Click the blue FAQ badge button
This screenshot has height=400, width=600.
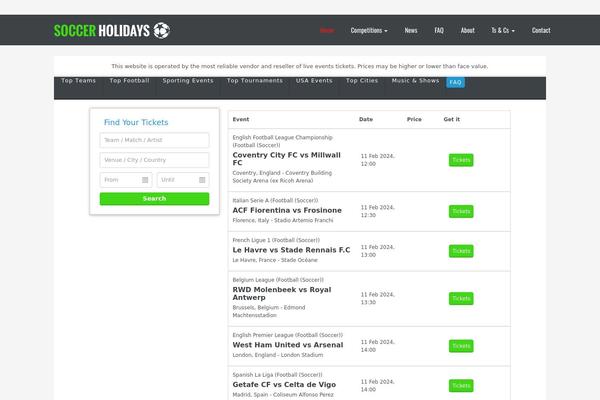(x=455, y=82)
